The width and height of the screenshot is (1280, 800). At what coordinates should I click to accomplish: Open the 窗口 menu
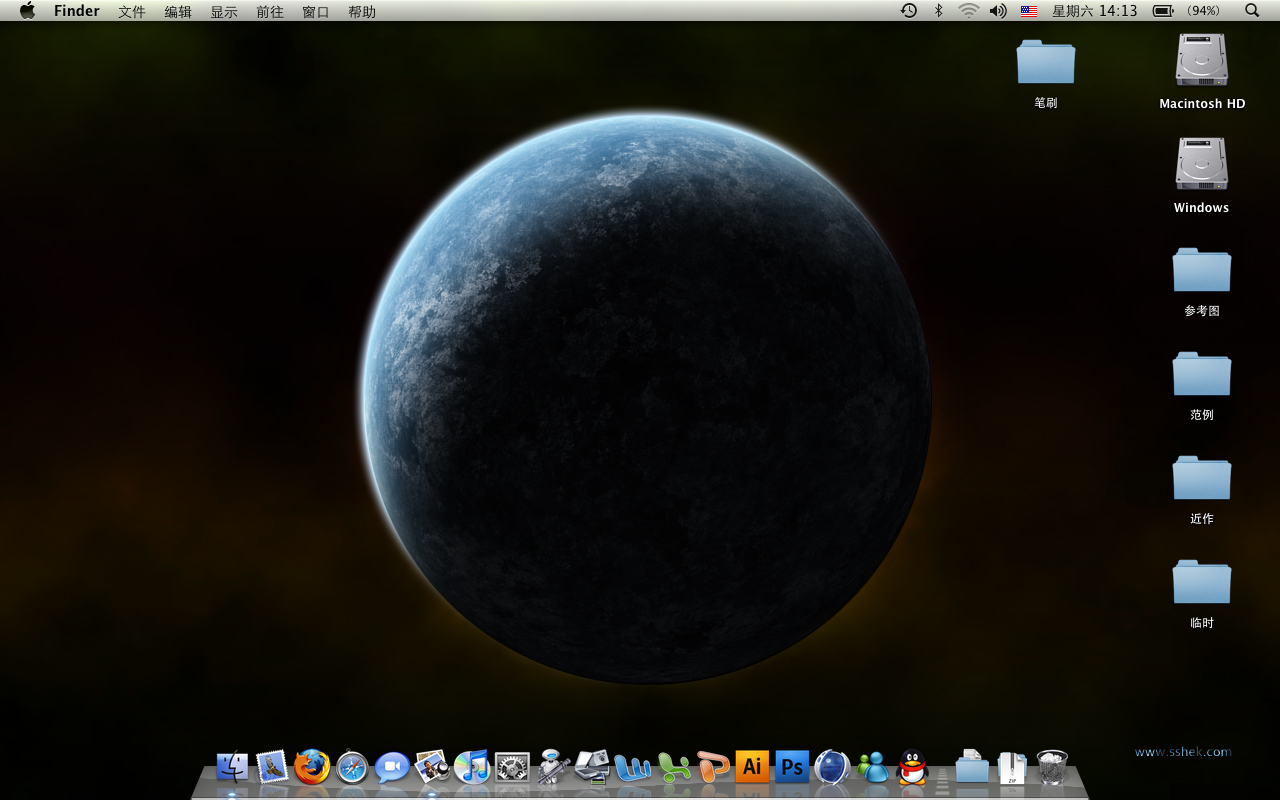316,11
